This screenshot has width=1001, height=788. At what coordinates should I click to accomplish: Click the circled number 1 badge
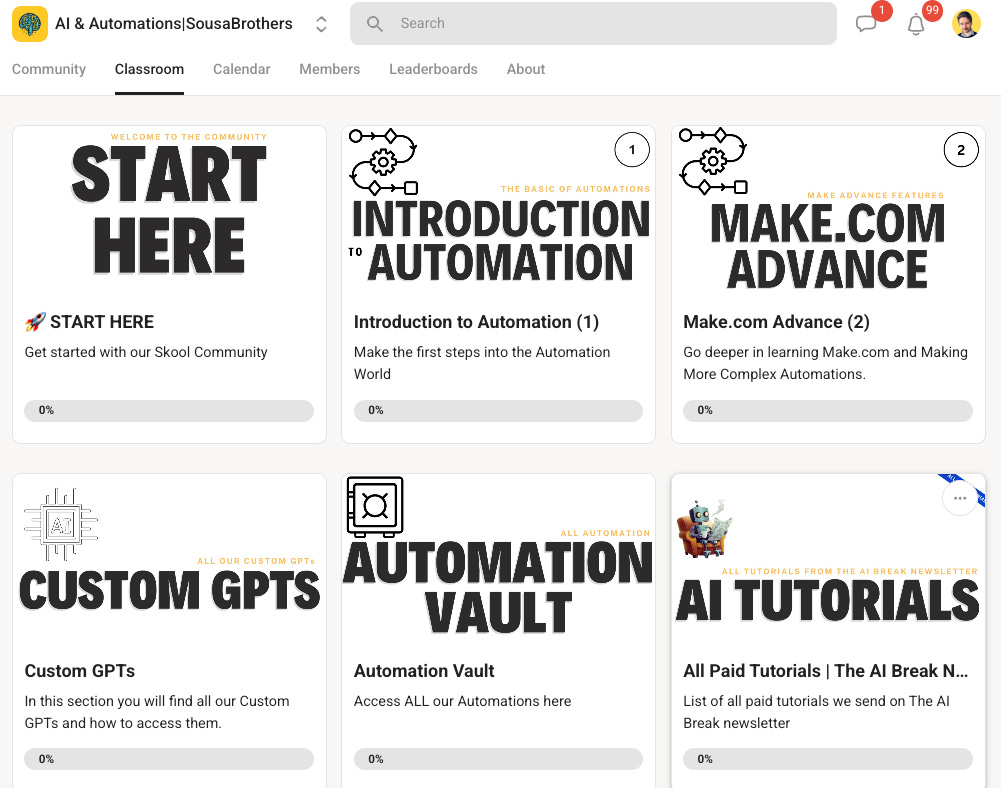[632, 150]
